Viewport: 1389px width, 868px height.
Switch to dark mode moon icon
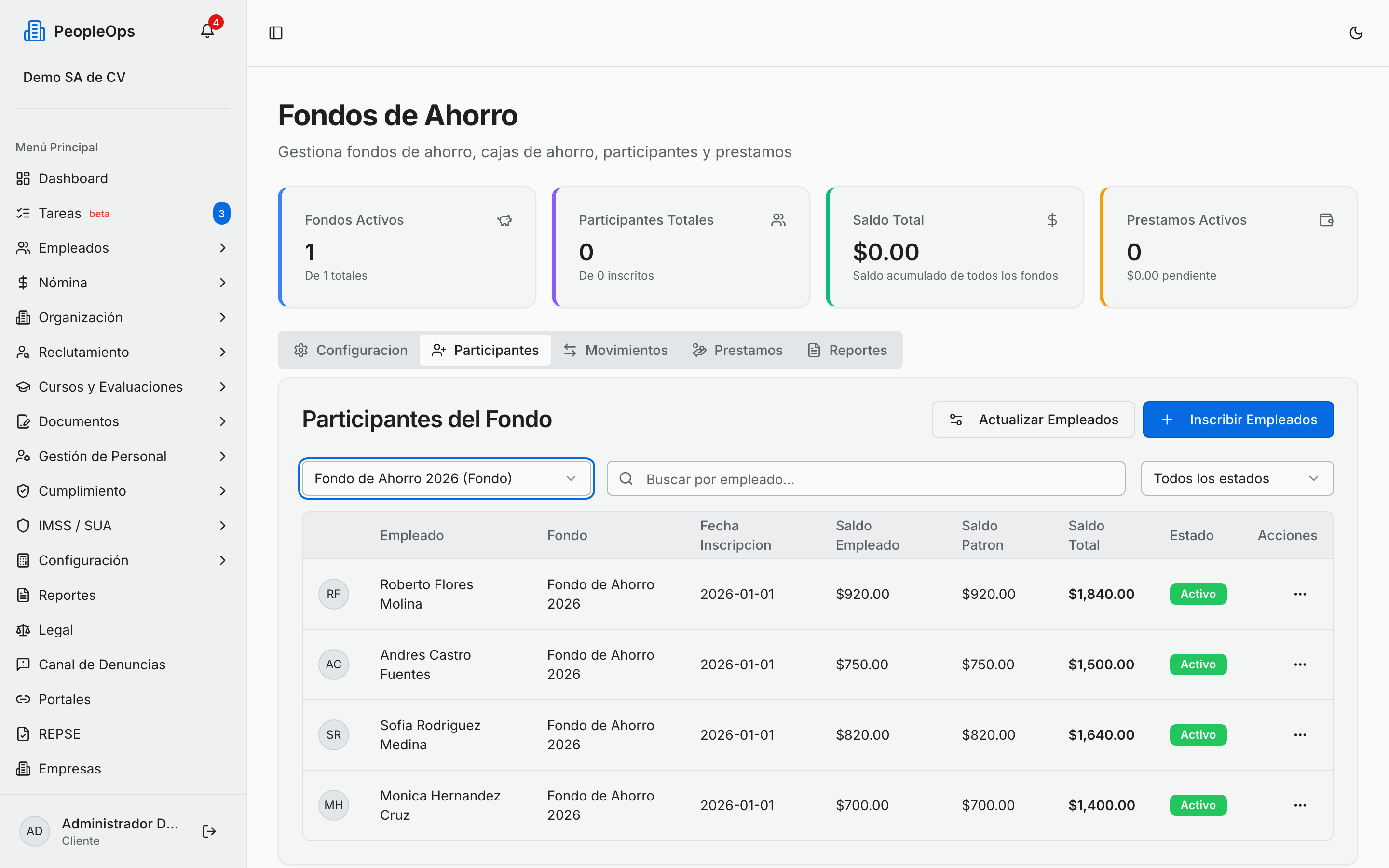(1356, 33)
